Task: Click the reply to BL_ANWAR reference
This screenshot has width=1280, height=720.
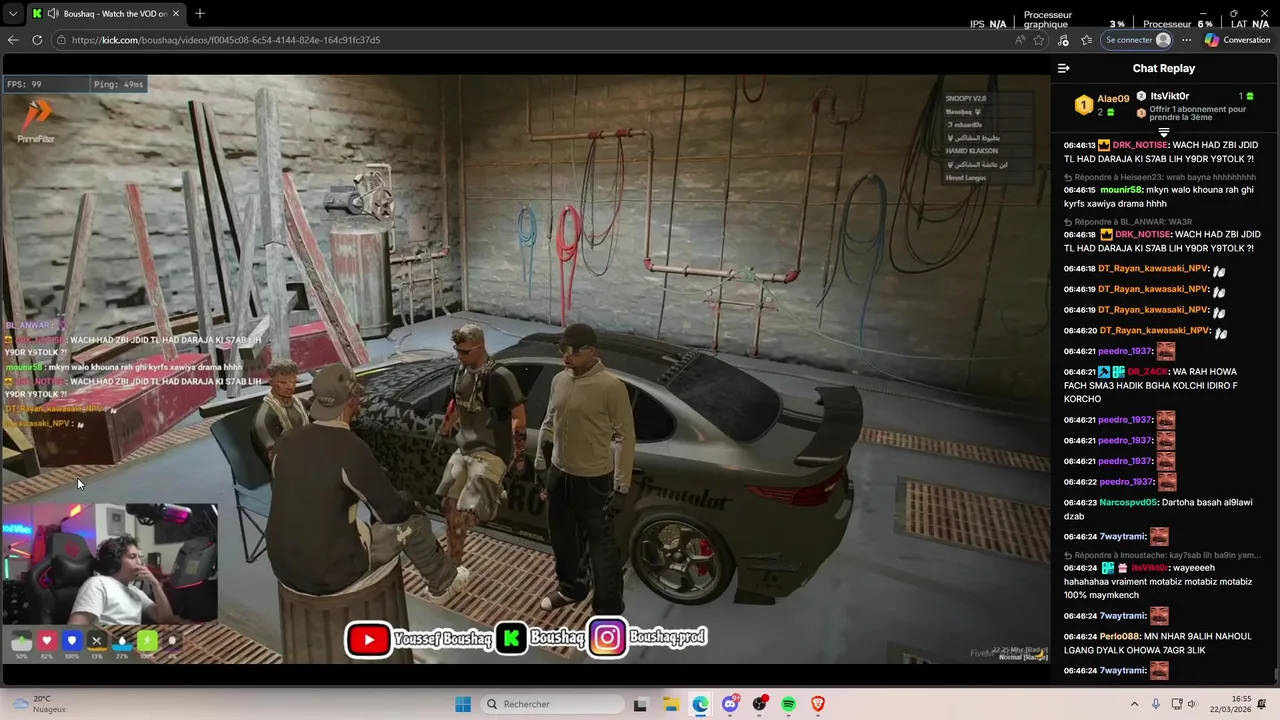Action: [x=1128, y=222]
